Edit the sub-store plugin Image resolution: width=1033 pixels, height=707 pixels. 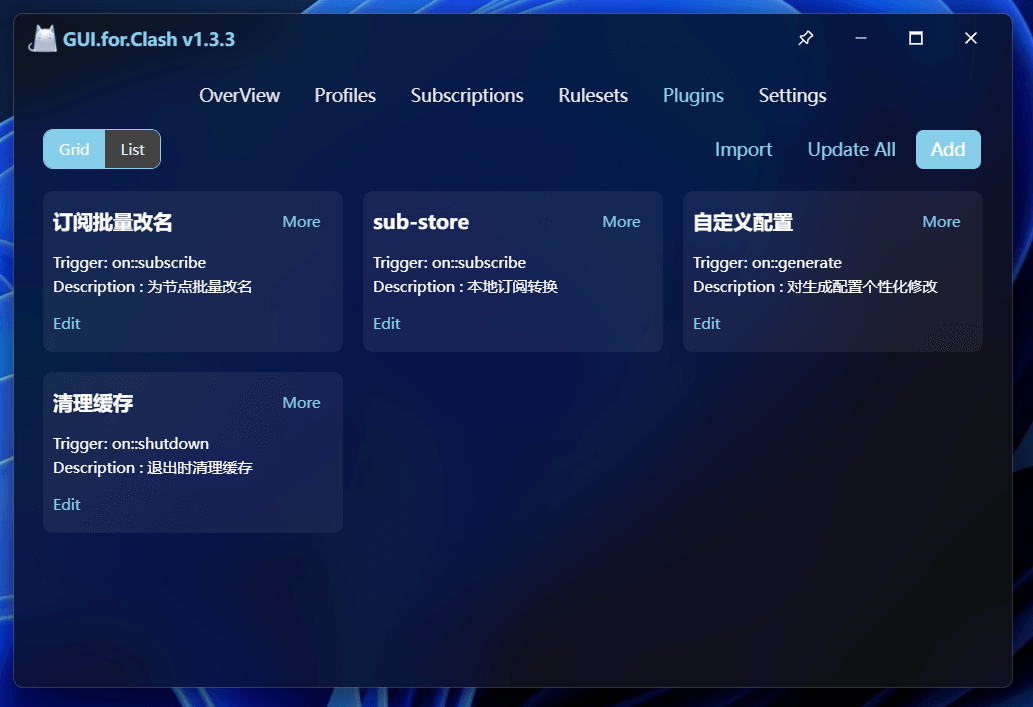pos(387,324)
